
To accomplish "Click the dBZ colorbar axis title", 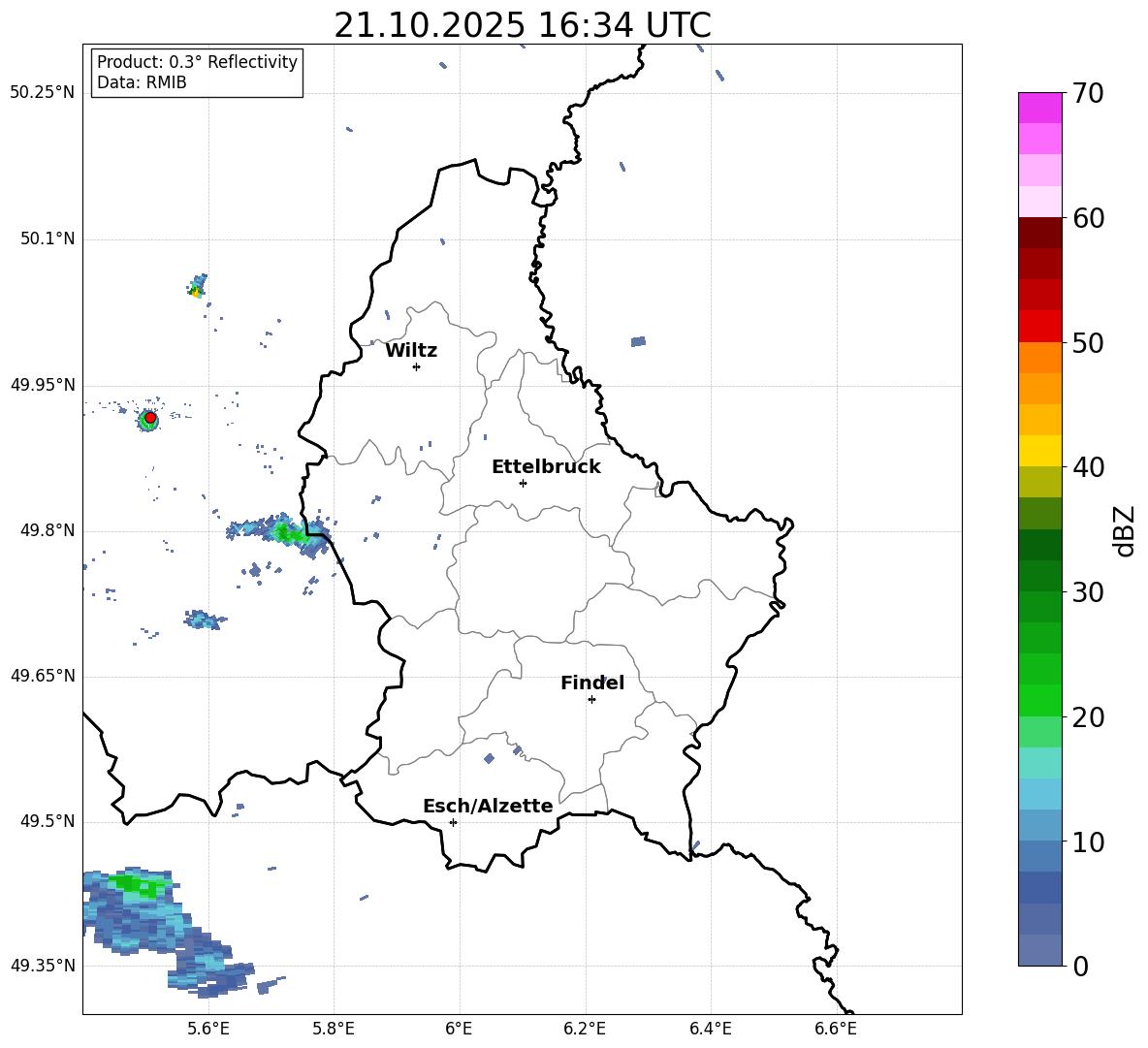I will tap(1126, 530).
